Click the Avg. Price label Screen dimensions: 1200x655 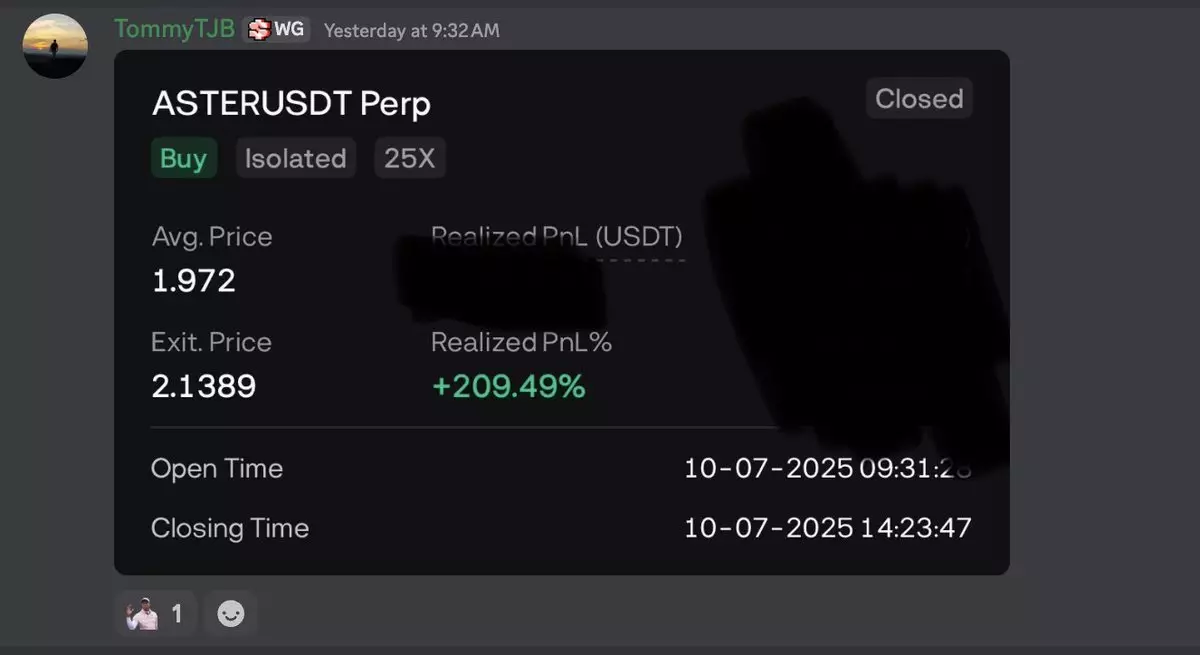click(211, 237)
